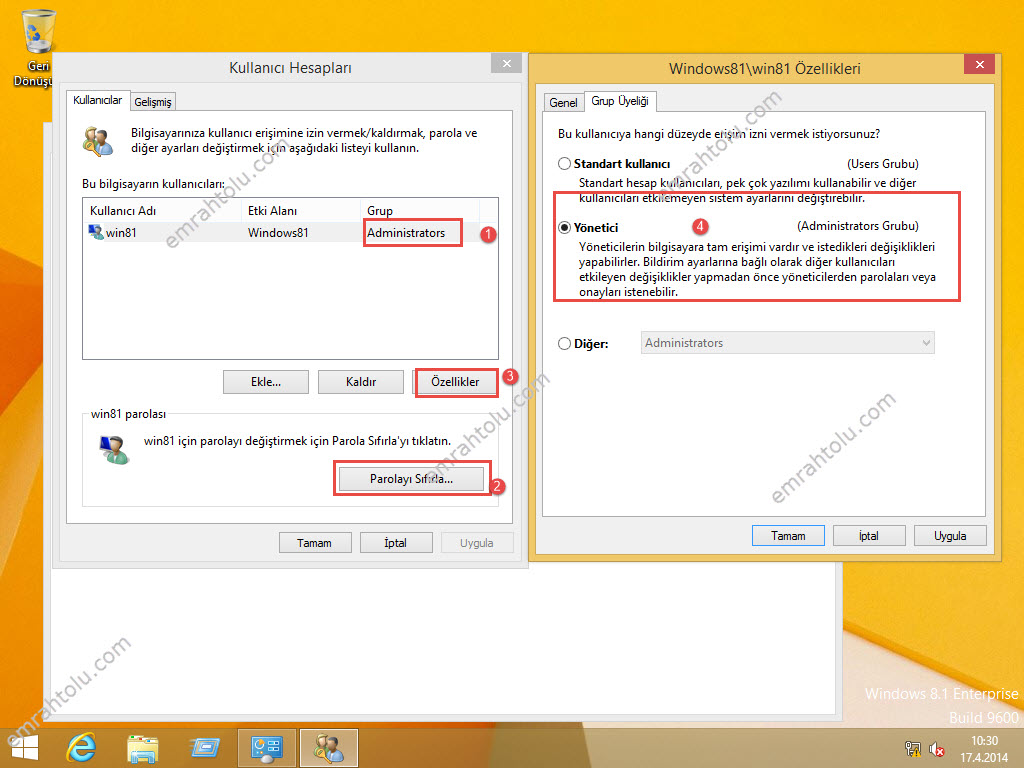Open the Gelişmiş tab

[x=153, y=102]
